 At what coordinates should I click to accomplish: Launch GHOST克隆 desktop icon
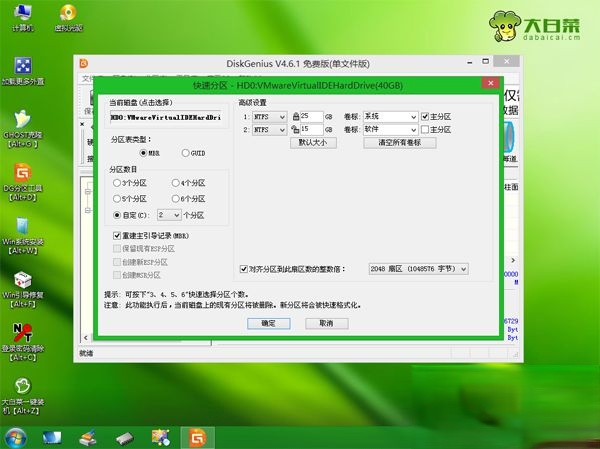point(23,129)
